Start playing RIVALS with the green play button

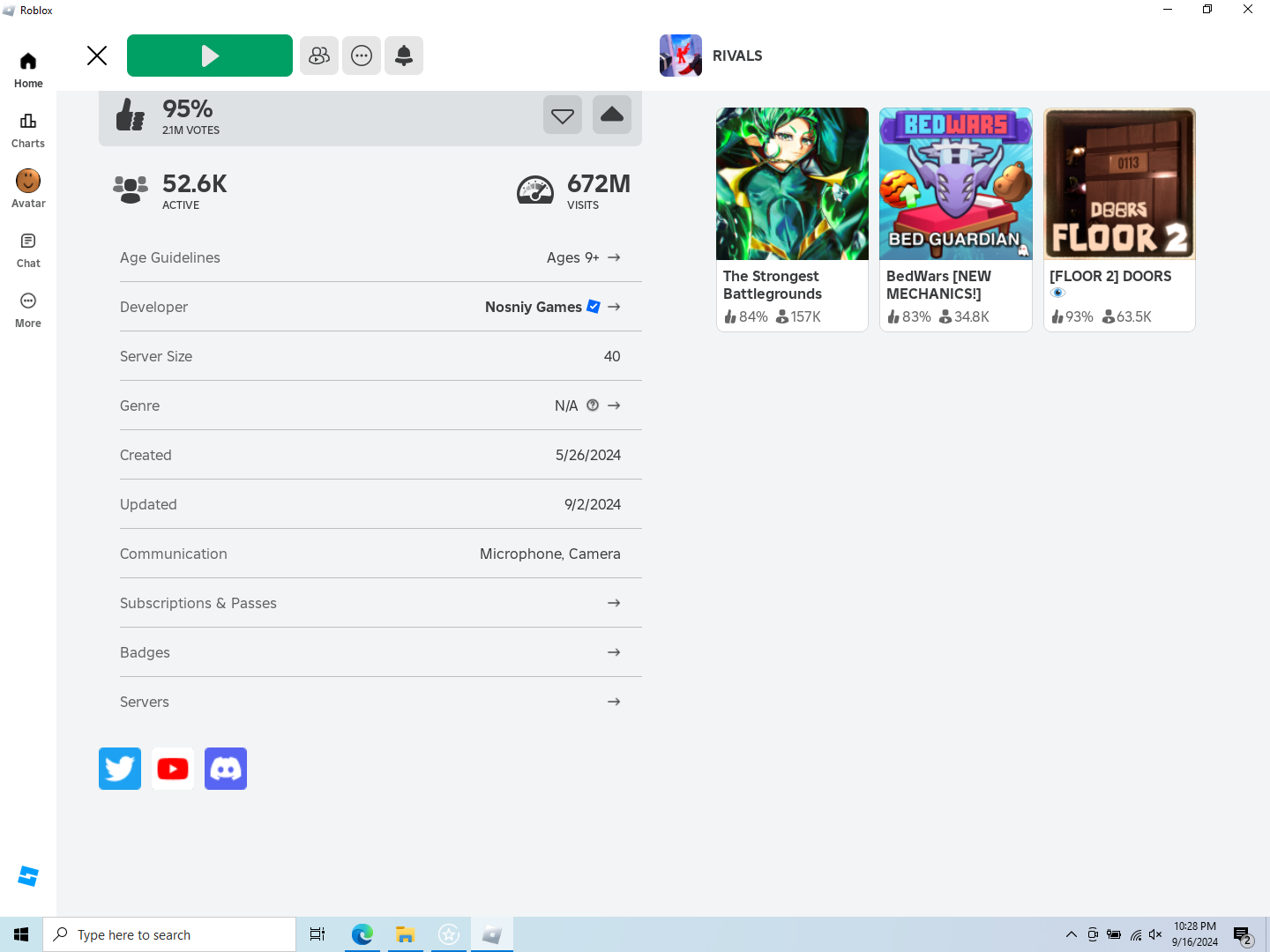click(x=210, y=56)
